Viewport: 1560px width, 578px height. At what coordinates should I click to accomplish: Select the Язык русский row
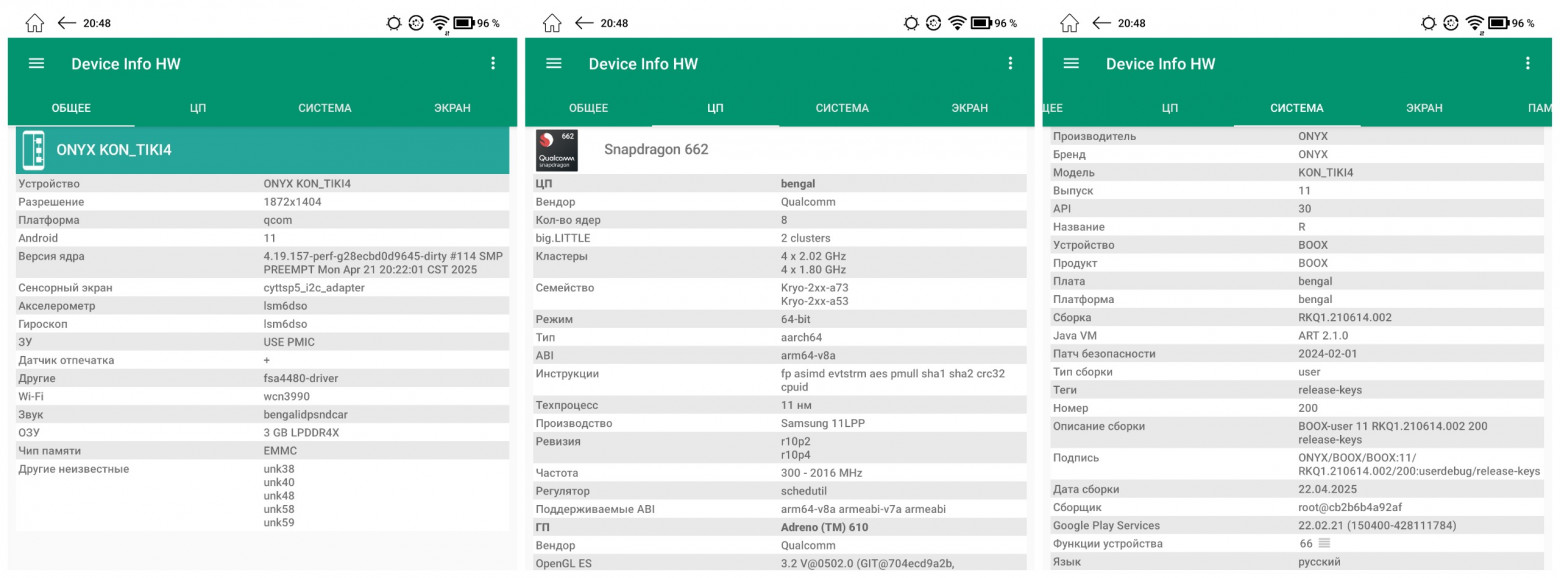pos(1297,562)
